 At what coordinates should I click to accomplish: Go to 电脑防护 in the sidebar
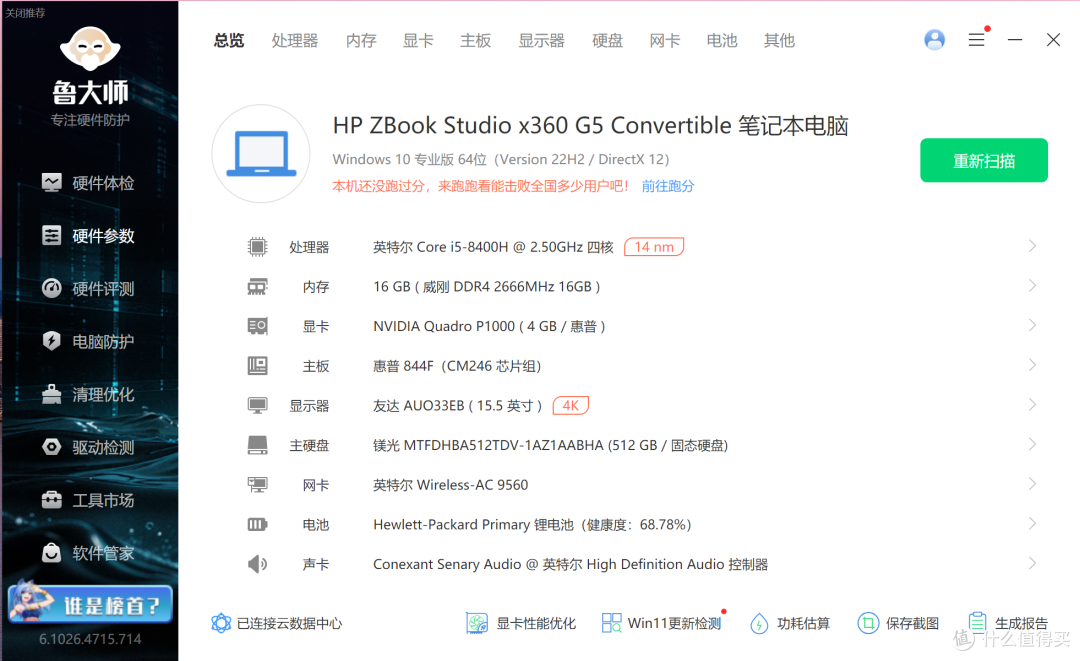click(88, 342)
